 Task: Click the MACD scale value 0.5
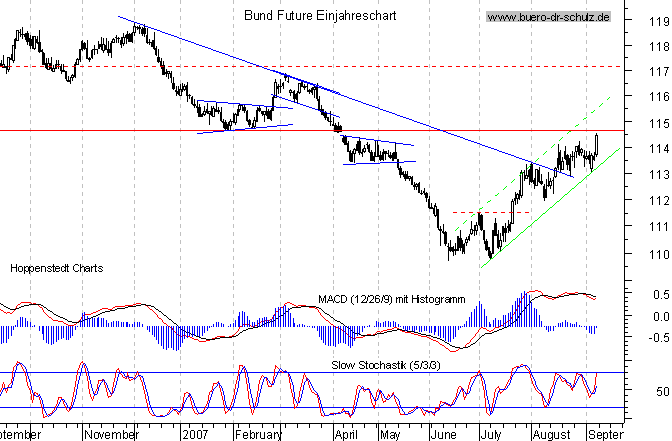661,295
